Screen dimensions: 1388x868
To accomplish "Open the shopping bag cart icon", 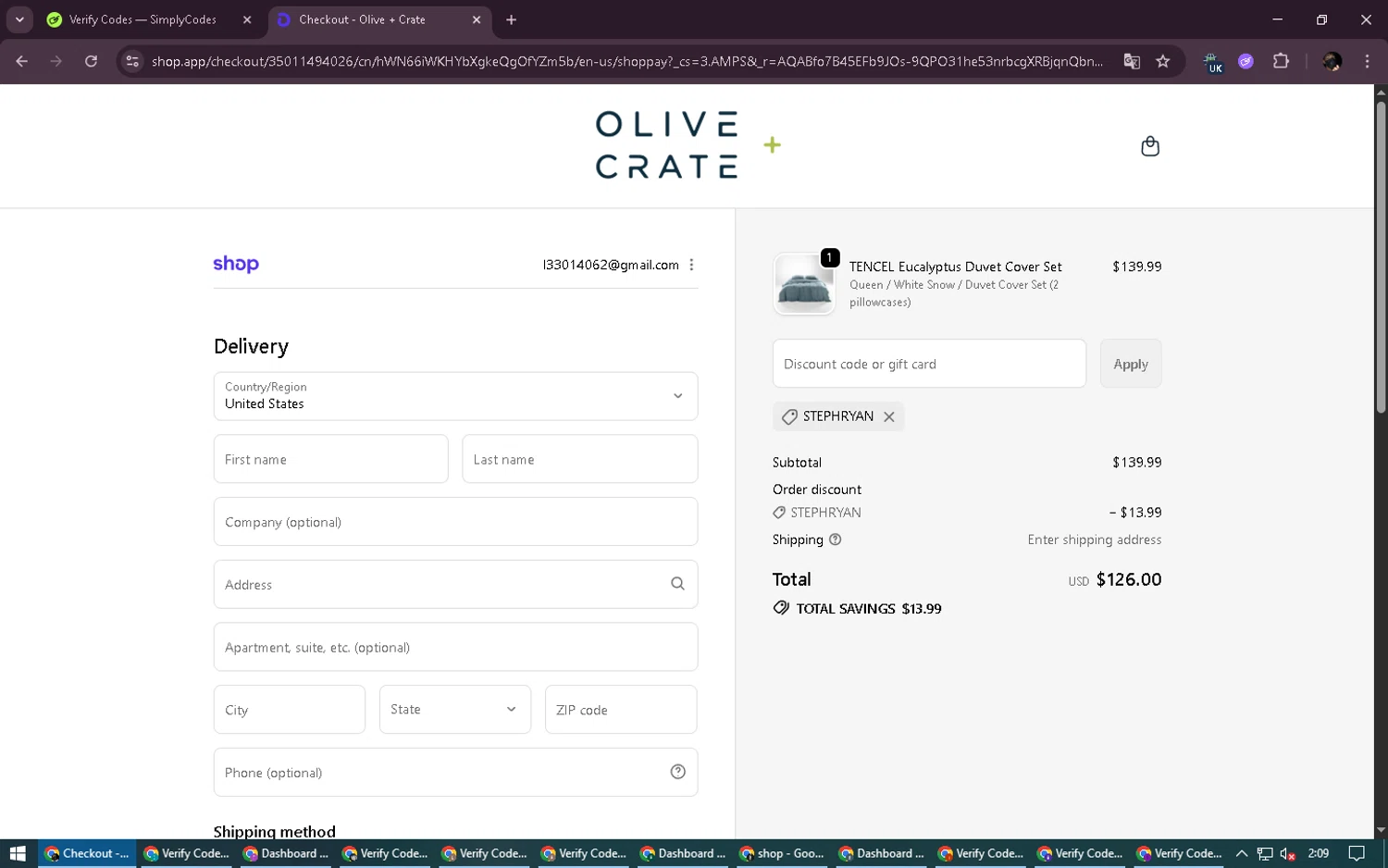I will coord(1149,146).
